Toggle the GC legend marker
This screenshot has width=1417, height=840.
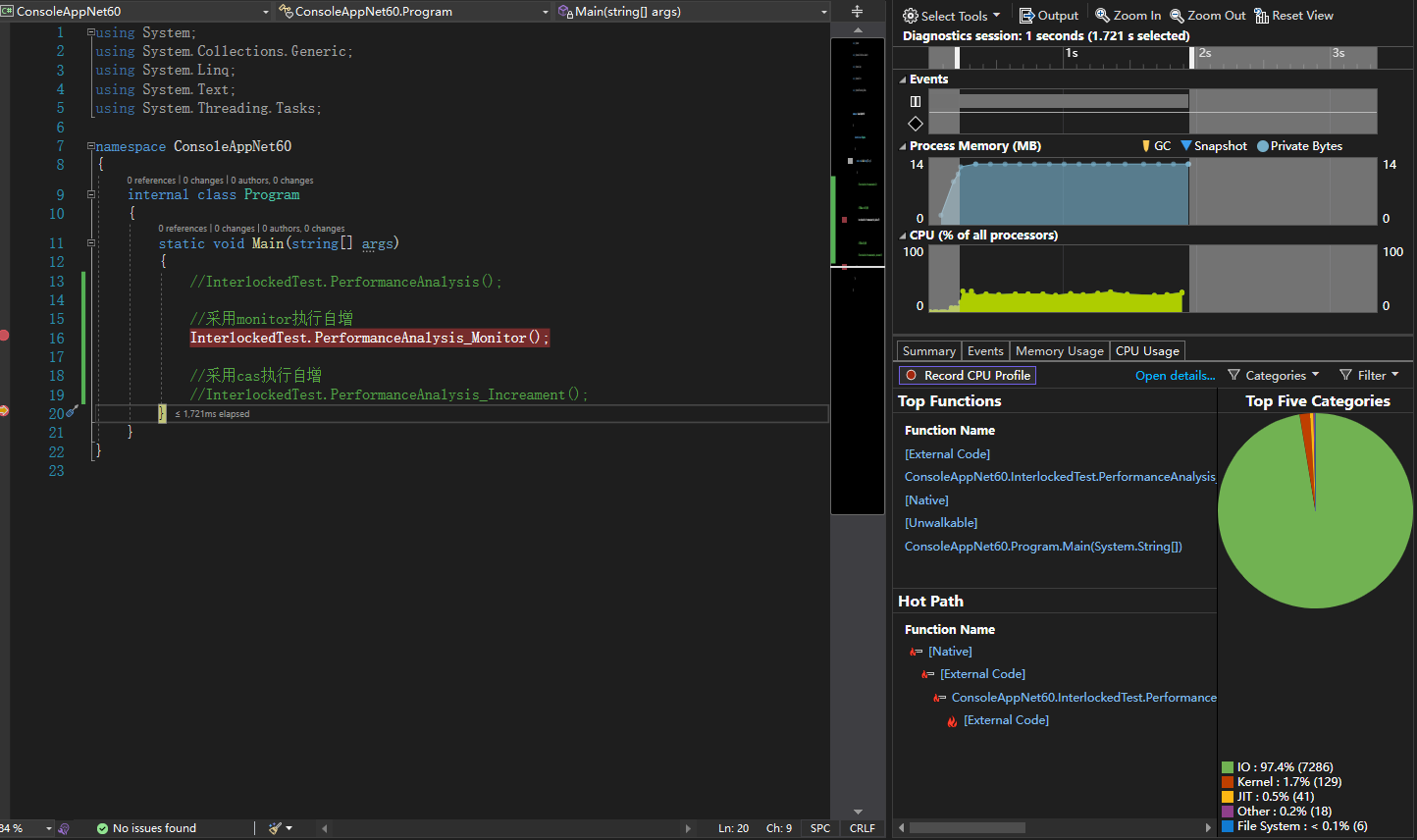1146,145
